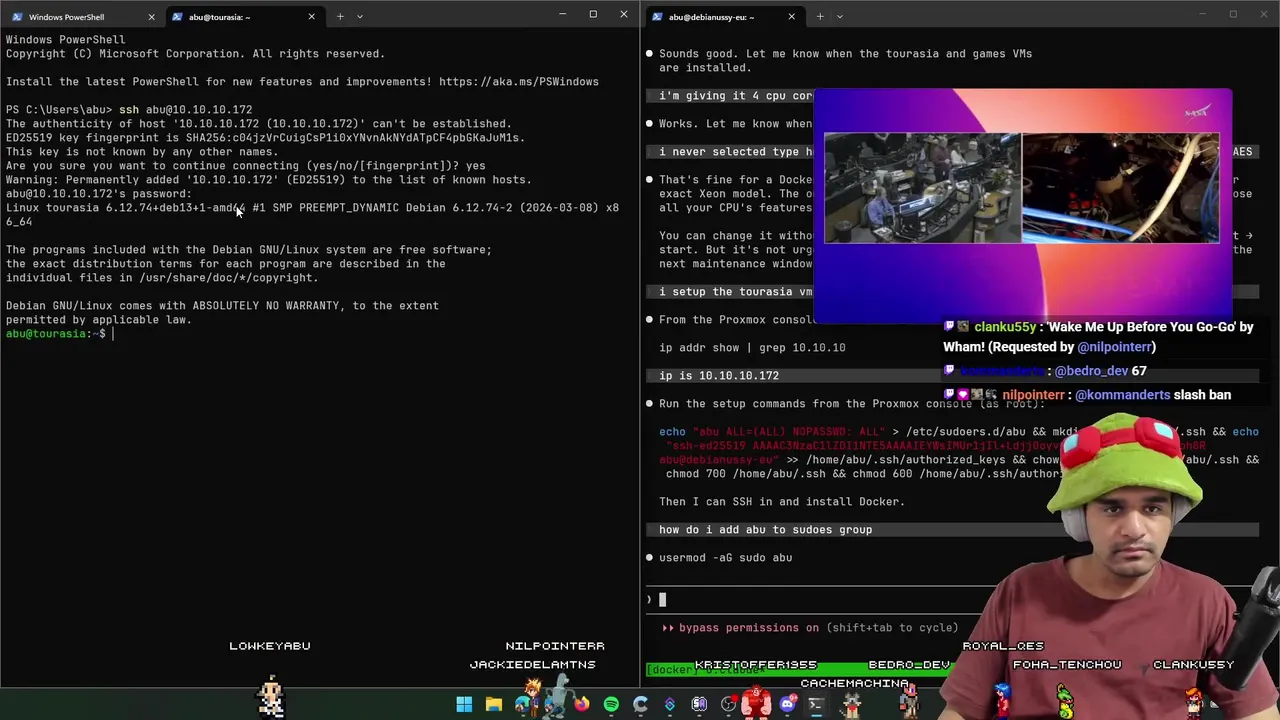Click the clanku55y chat username
The width and height of the screenshot is (1280, 720).
1005,327
